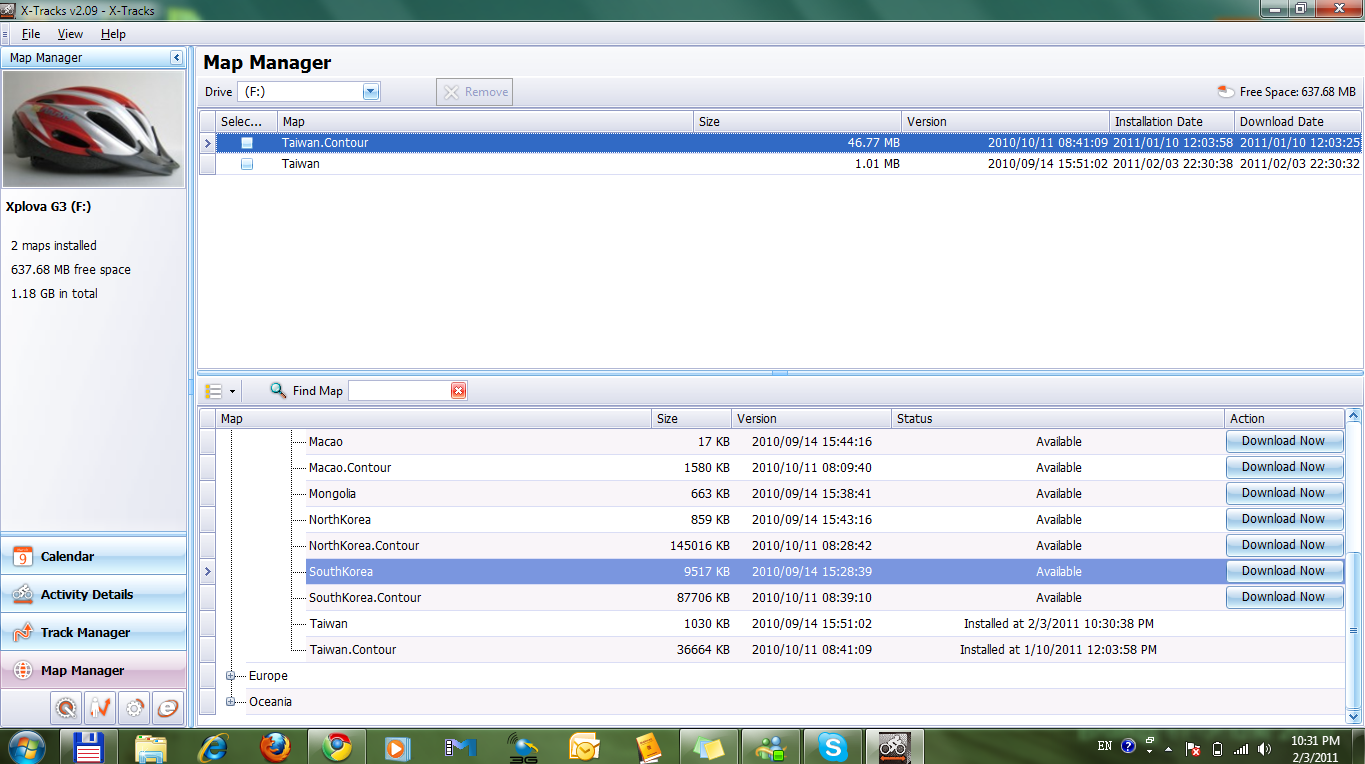This screenshot has height=764, width=1365.
Task: Open the orange 'e' web icon in sidebar footer
Action: click(x=168, y=708)
